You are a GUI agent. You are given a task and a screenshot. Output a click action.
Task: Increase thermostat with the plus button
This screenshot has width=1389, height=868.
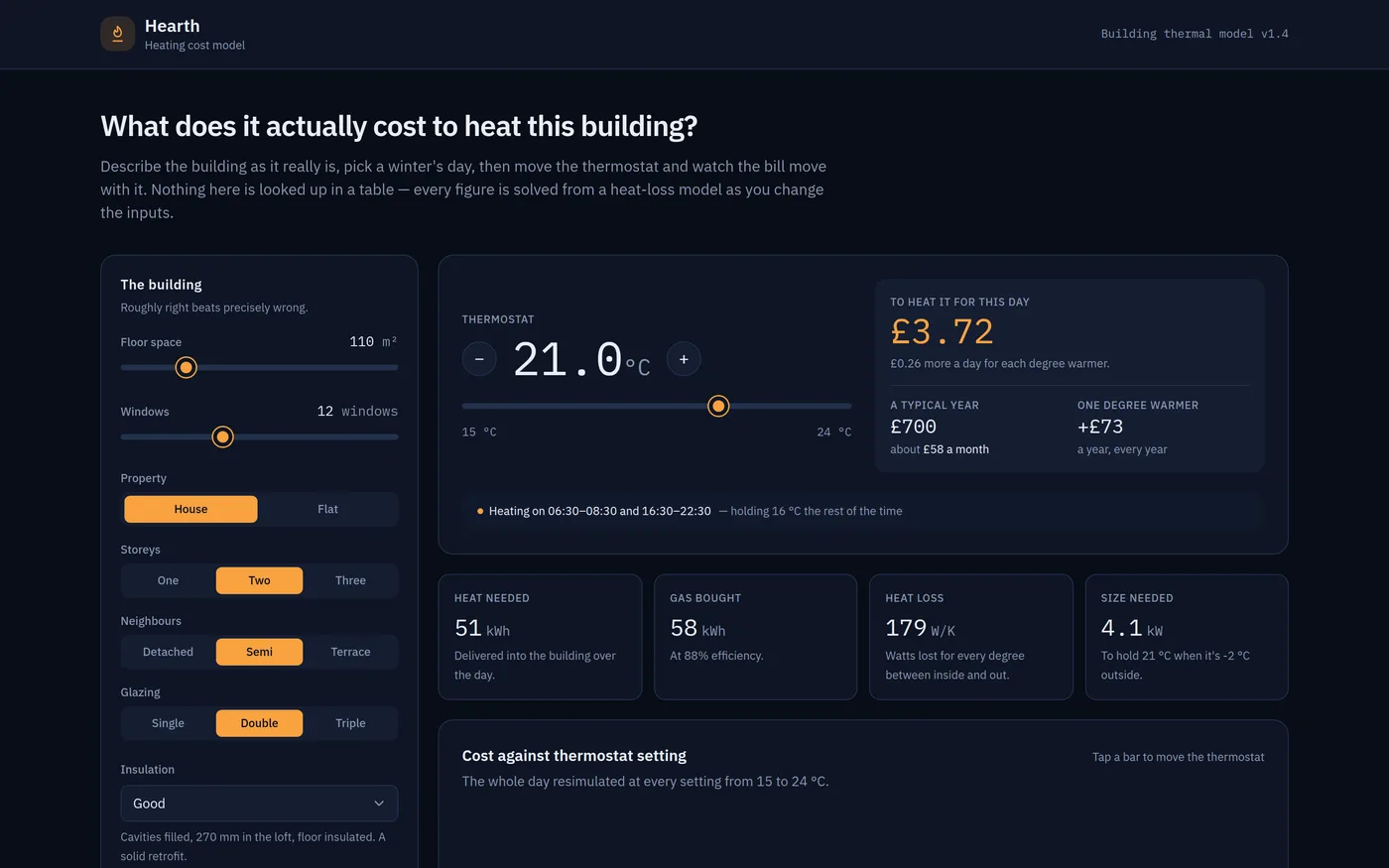(x=684, y=359)
